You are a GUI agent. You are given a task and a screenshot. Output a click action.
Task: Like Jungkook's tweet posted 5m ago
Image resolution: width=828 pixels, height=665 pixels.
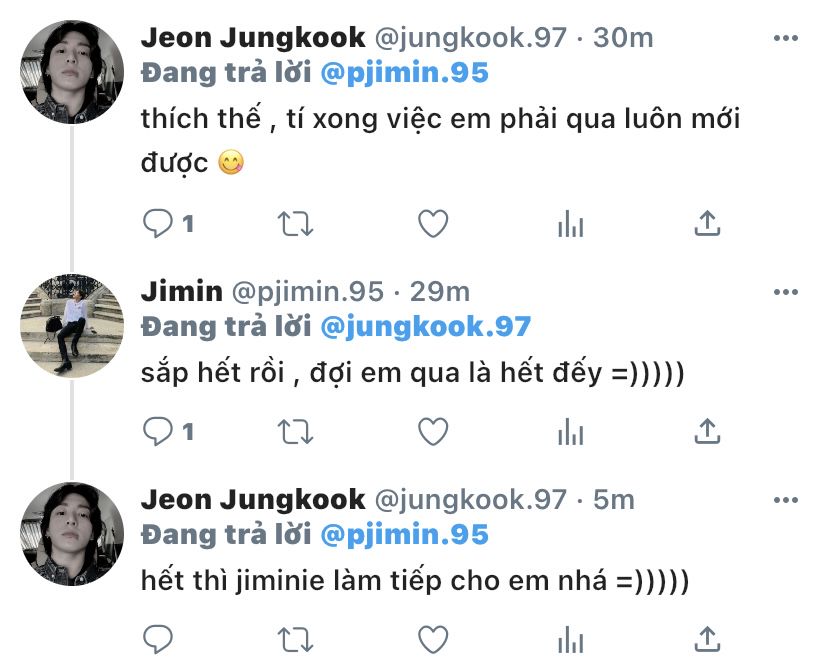tap(432, 638)
